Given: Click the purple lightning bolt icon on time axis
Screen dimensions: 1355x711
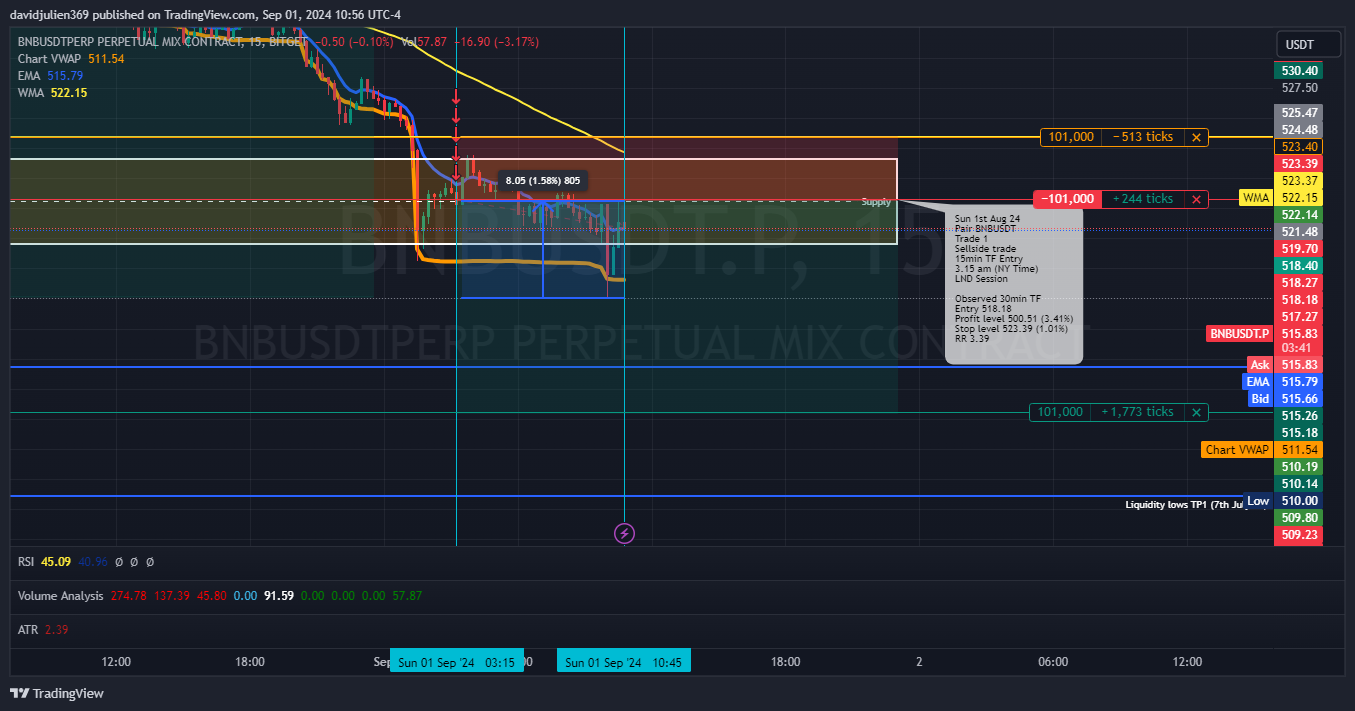Looking at the screenshot, I should tap(624, 533).
